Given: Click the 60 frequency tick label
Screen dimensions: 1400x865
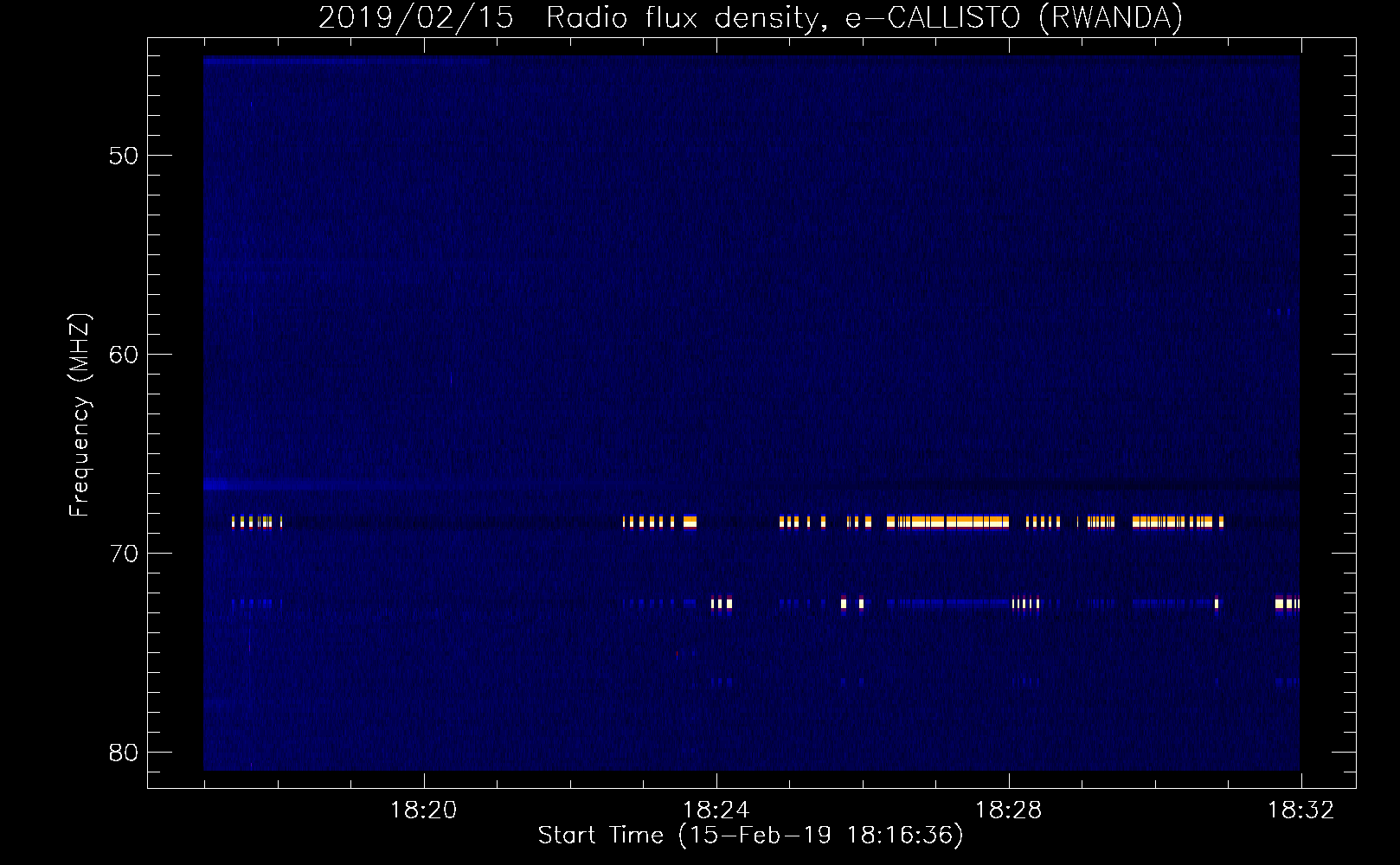Looking at the screenshot, I should pyautogui.click(x=124, y=355).
